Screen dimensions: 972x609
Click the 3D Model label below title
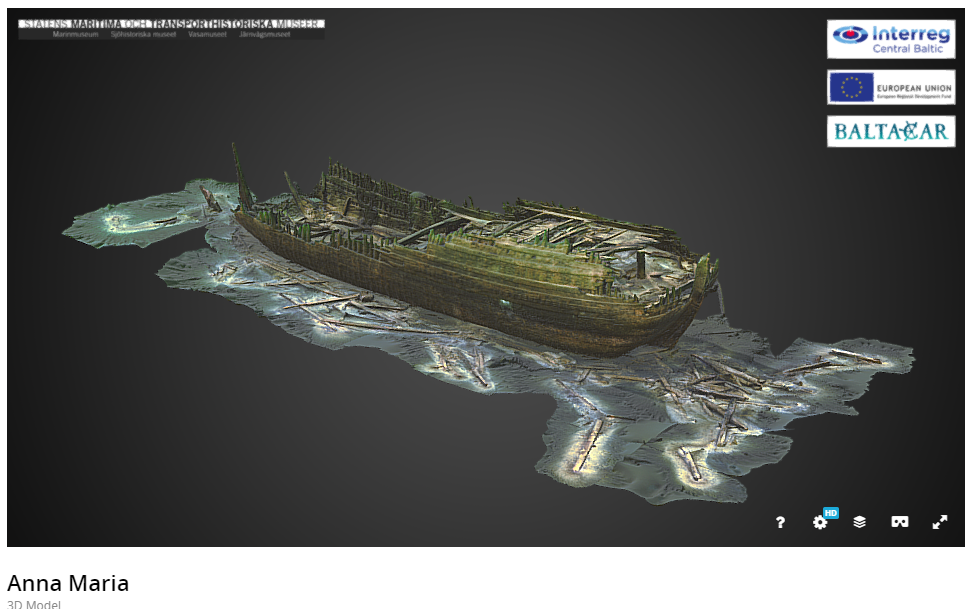(34, 604)
